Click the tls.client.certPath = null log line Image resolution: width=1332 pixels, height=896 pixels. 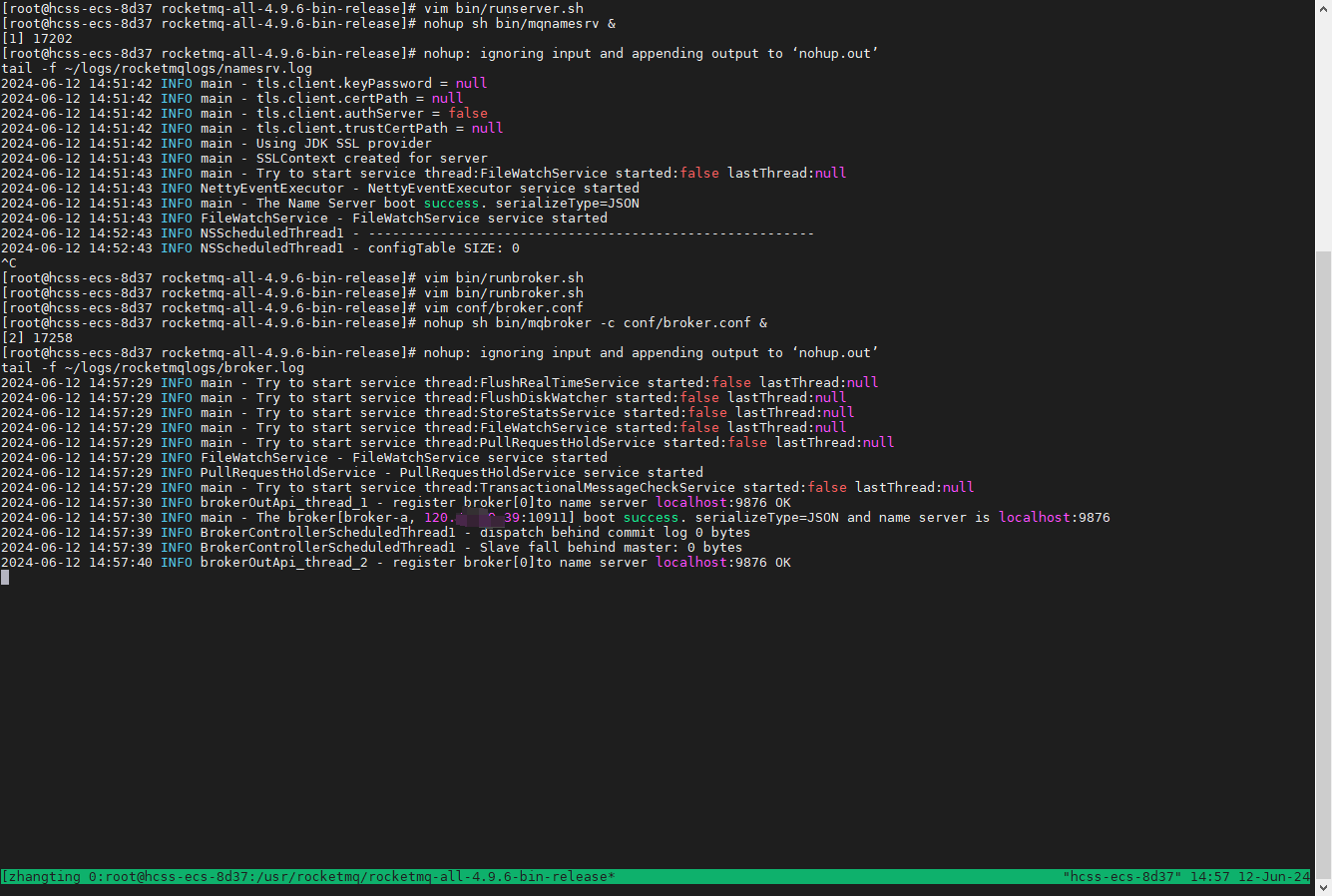pos(232,99)
